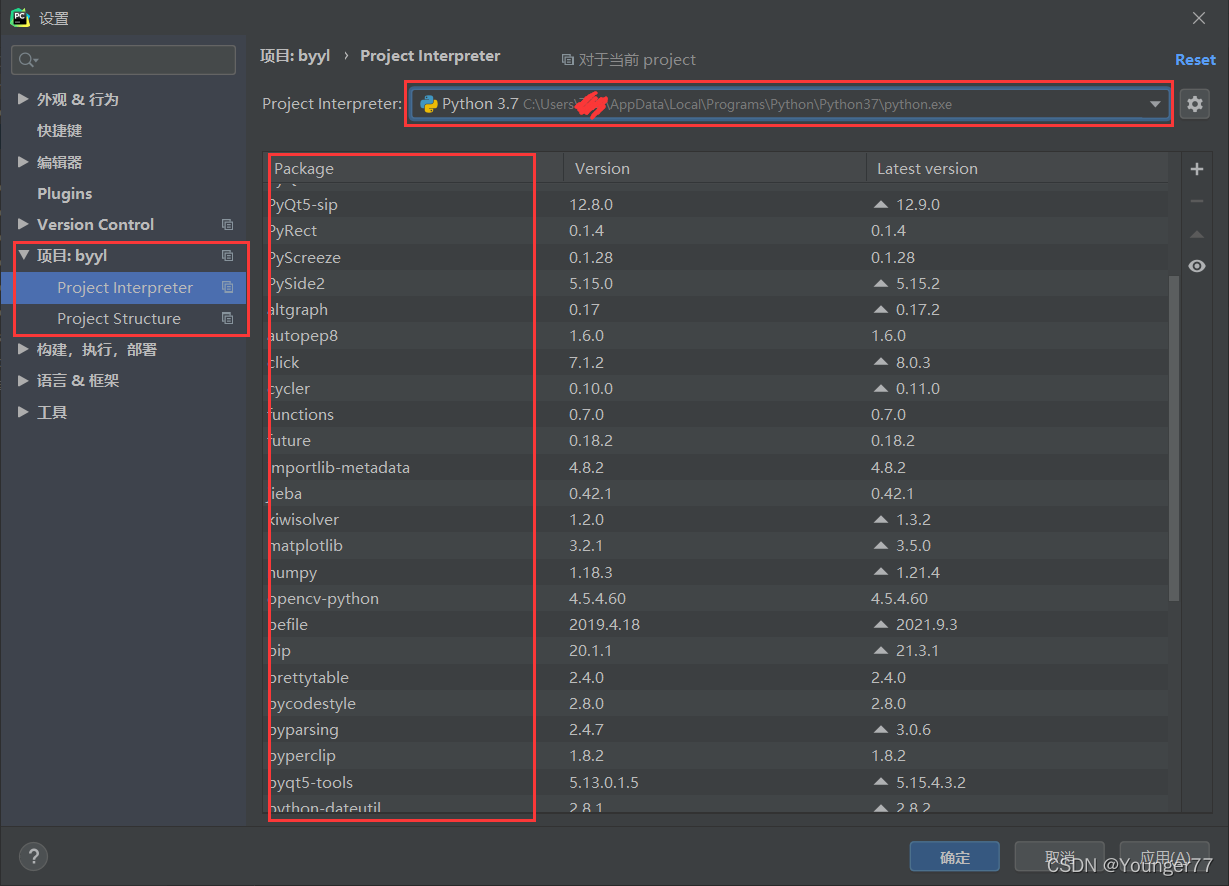Expand the 工具 section
Image resolution: width=1229 pixels, height=886 pixels.
pyautogui.click(x=24, y=412)
